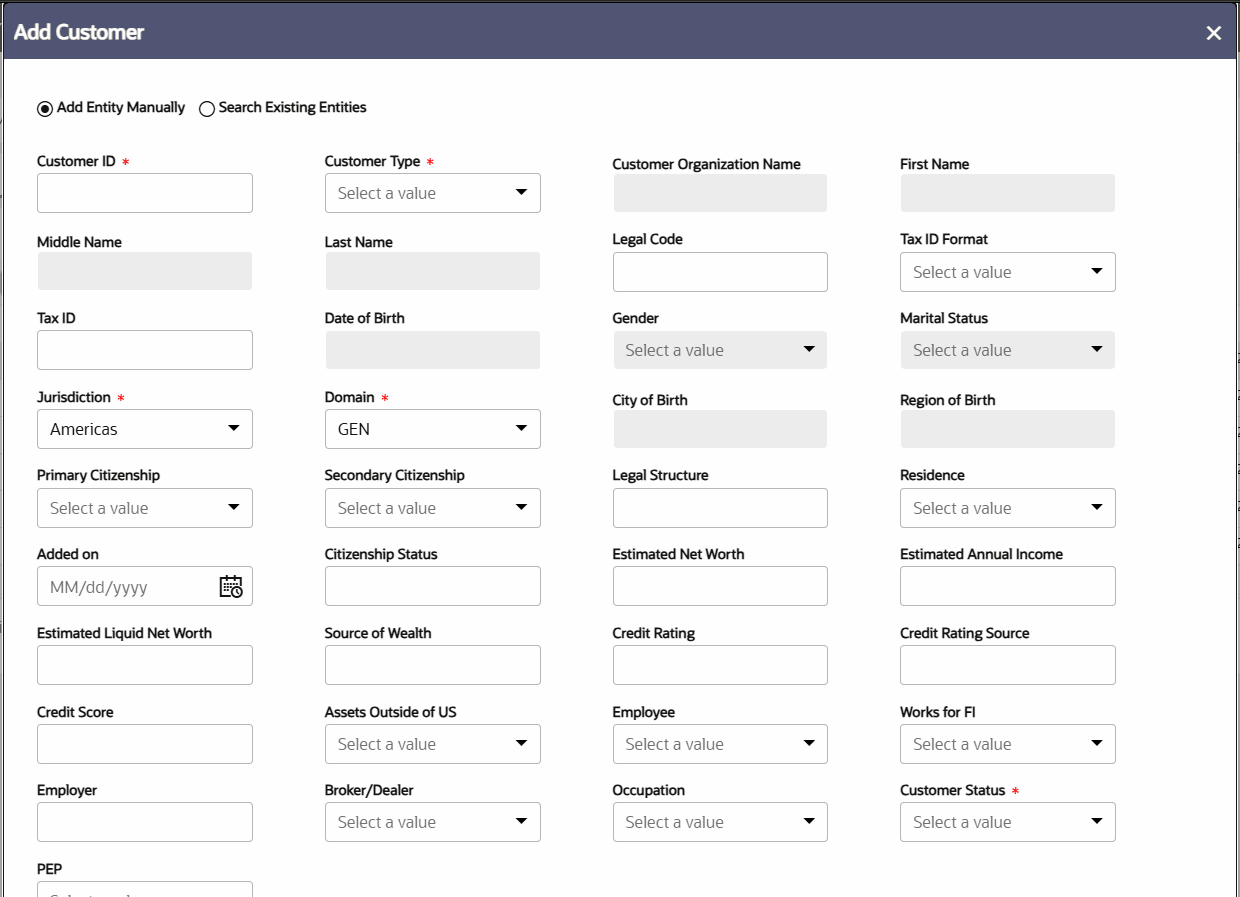Image resolution: width=1240 pixels, height=897 pixels.
Task: Click the Region of Birth field
Action: 1008,429
